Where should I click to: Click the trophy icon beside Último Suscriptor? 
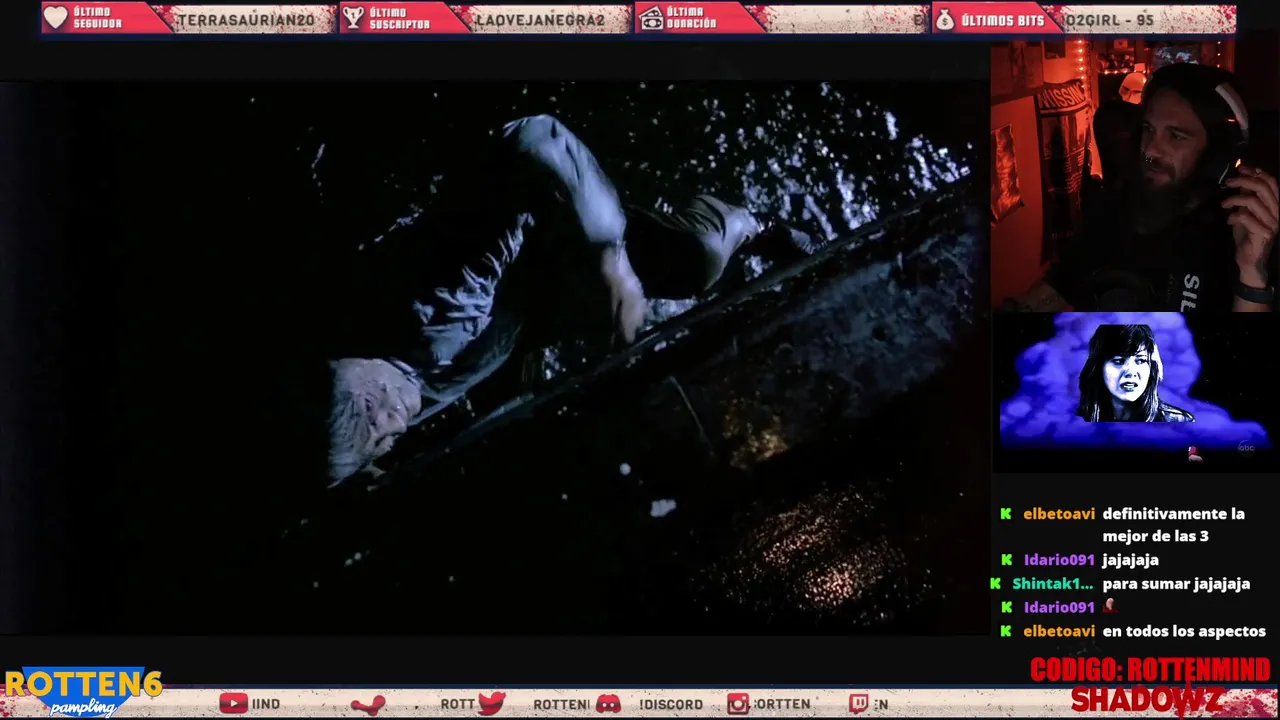(x=353, y=18)
